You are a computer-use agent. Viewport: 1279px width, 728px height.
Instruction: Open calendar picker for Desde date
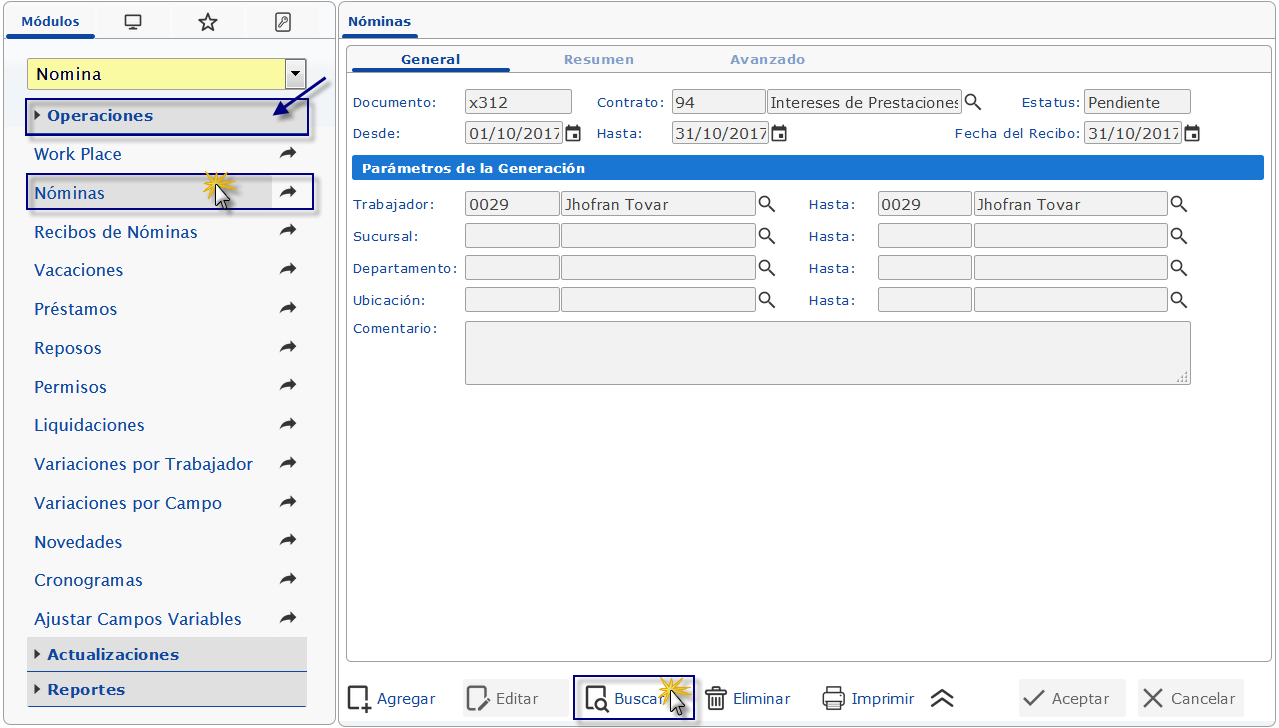573,133
